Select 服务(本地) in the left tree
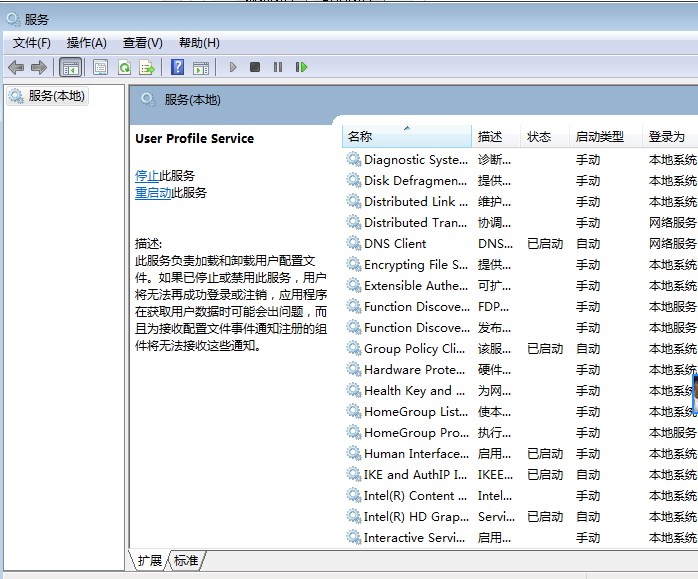This screenshot has width=698, height=579. coord(56,96)
